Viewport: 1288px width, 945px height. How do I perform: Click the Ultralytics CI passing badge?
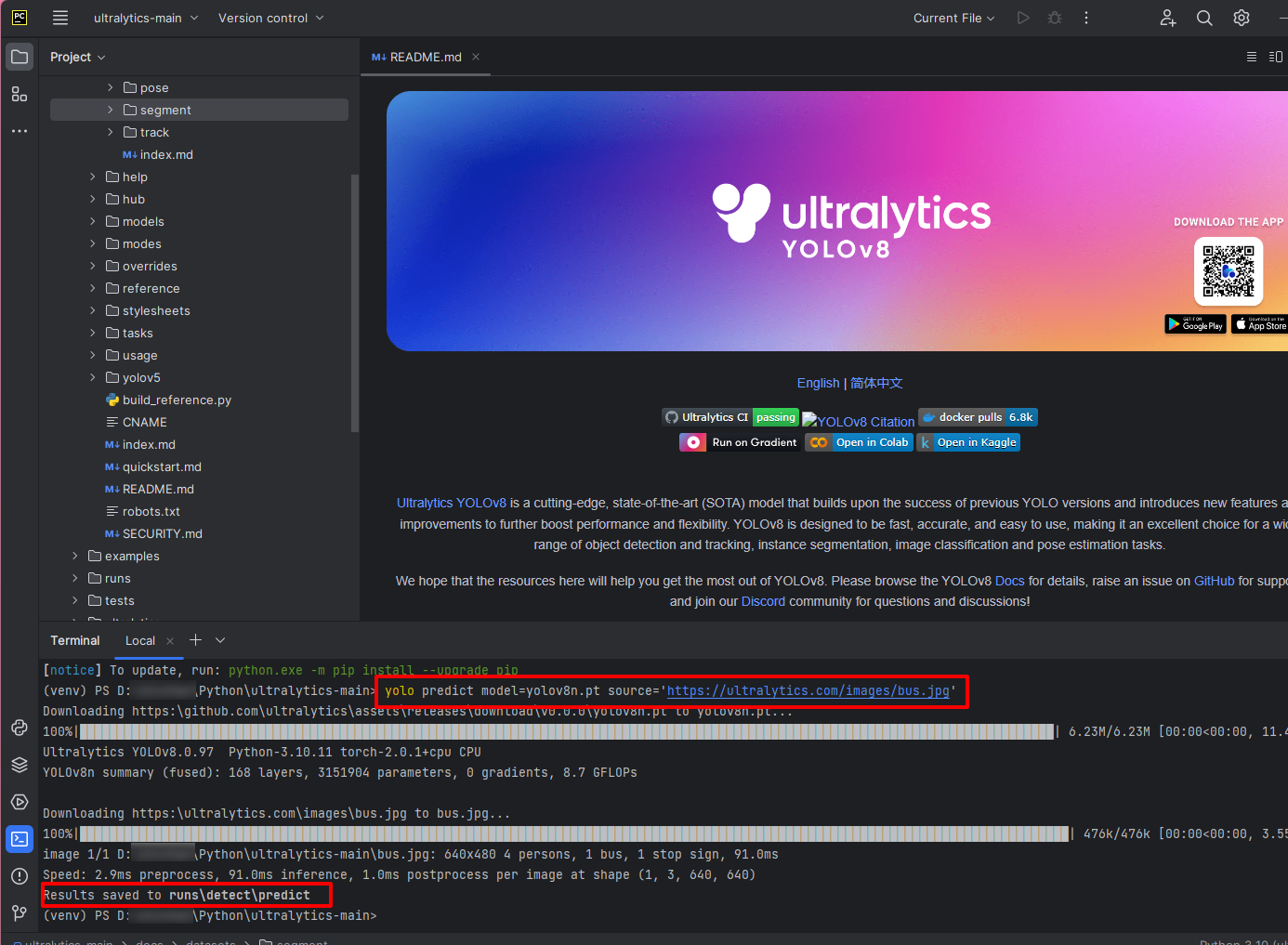point(730,417)
